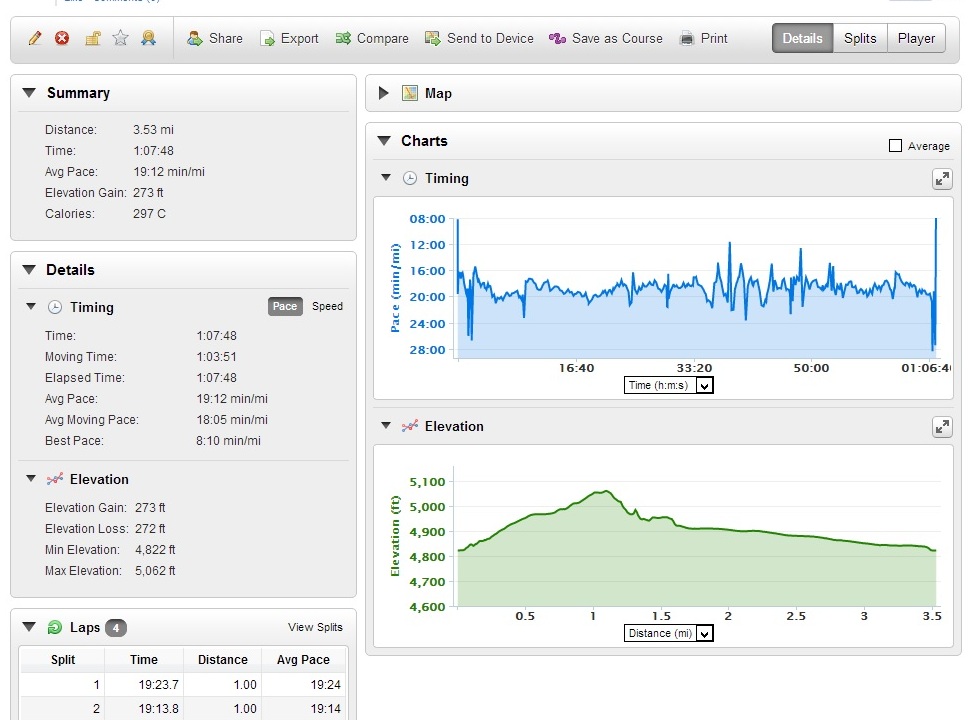
Task: Expand the Timing chart to full size
Action: (x=942, y=179)
